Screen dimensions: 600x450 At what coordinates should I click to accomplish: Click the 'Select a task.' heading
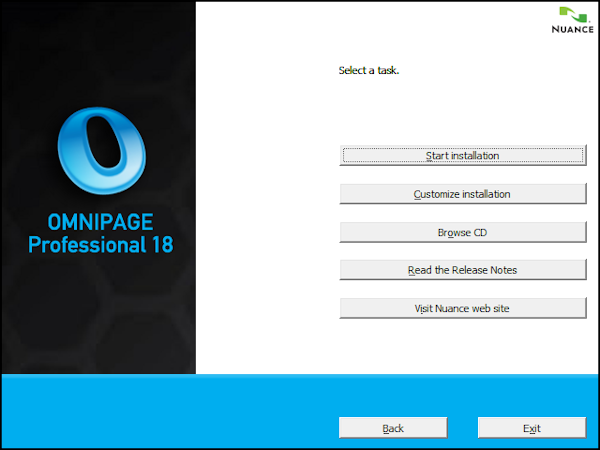pos(369,70)
